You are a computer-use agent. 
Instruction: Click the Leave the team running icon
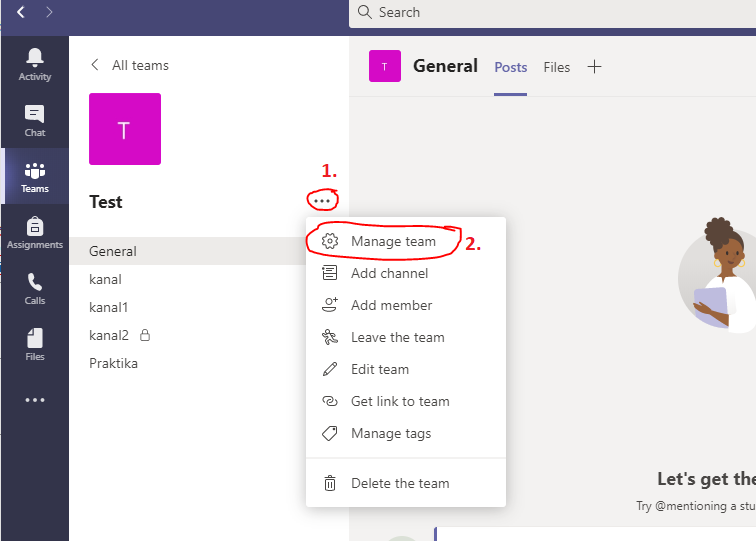coord(330,337)
